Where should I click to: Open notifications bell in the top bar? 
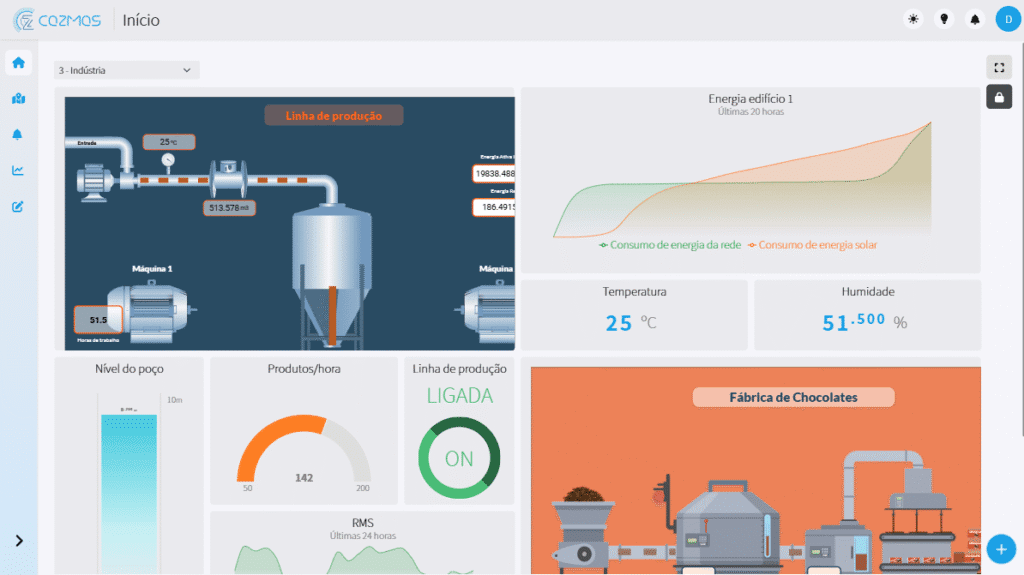(974, 20)
